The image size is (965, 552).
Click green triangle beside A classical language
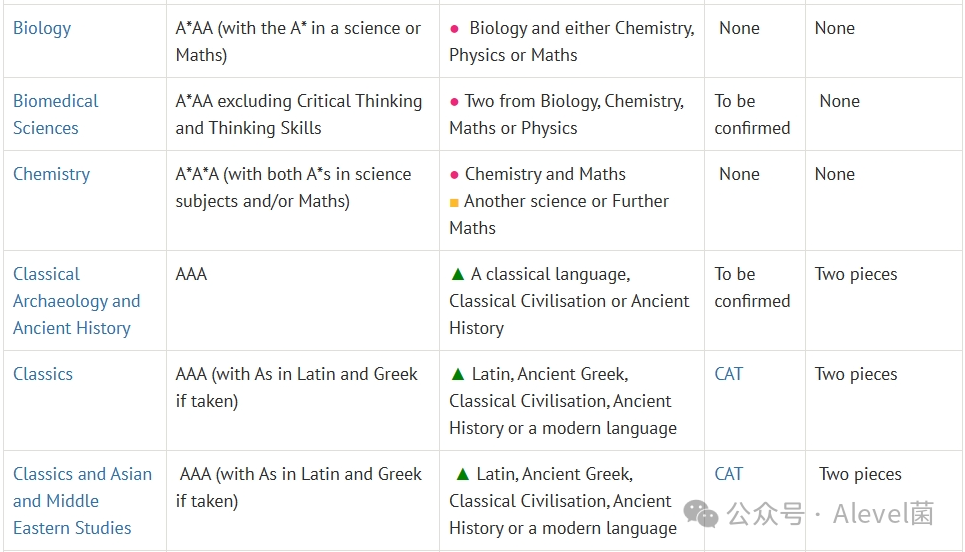457,274
